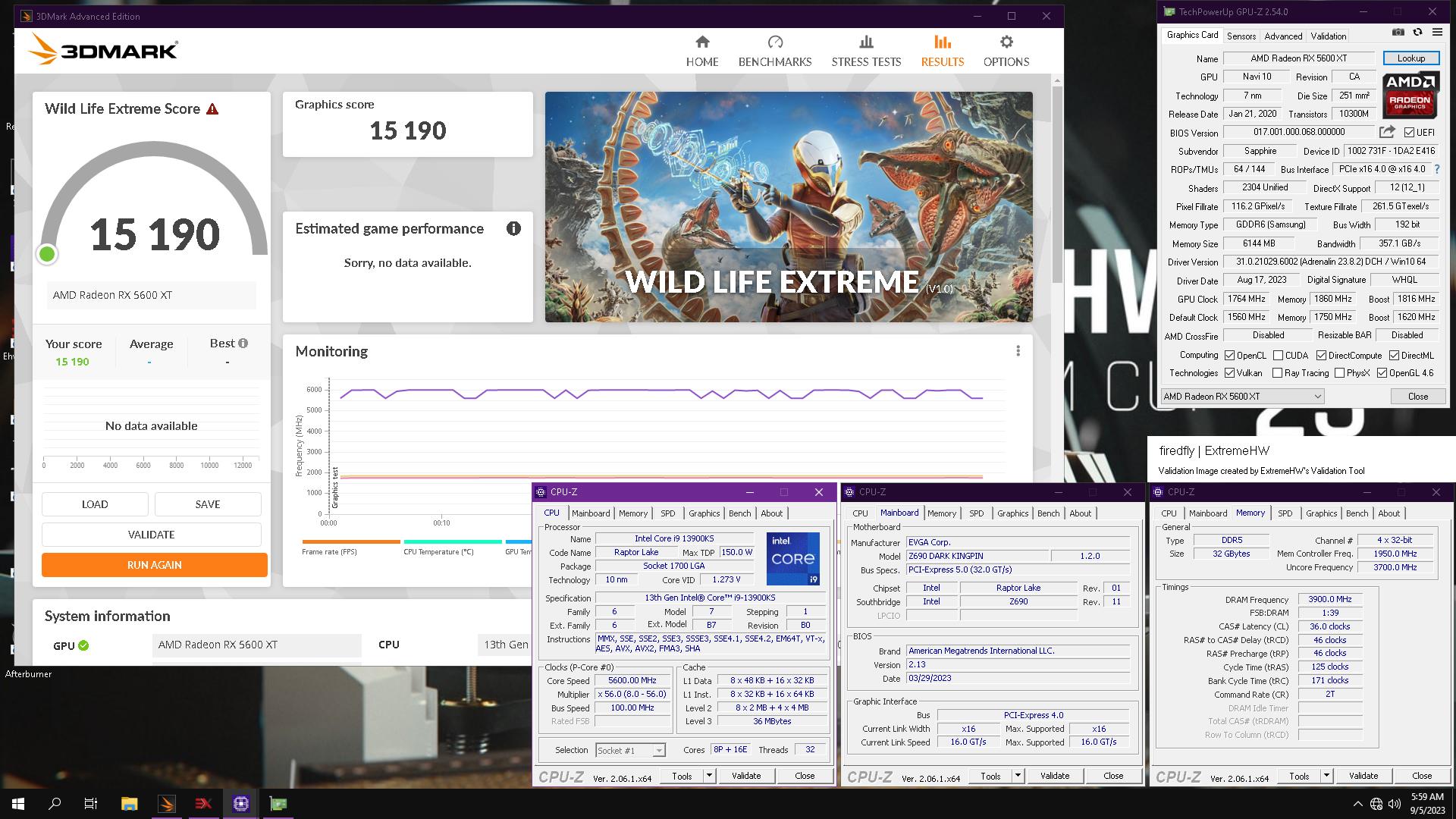This screenshot has height=819, width=1456.
Task: Go to the RESULTS section in 3DMark
Action: click(x=942, y=51)
